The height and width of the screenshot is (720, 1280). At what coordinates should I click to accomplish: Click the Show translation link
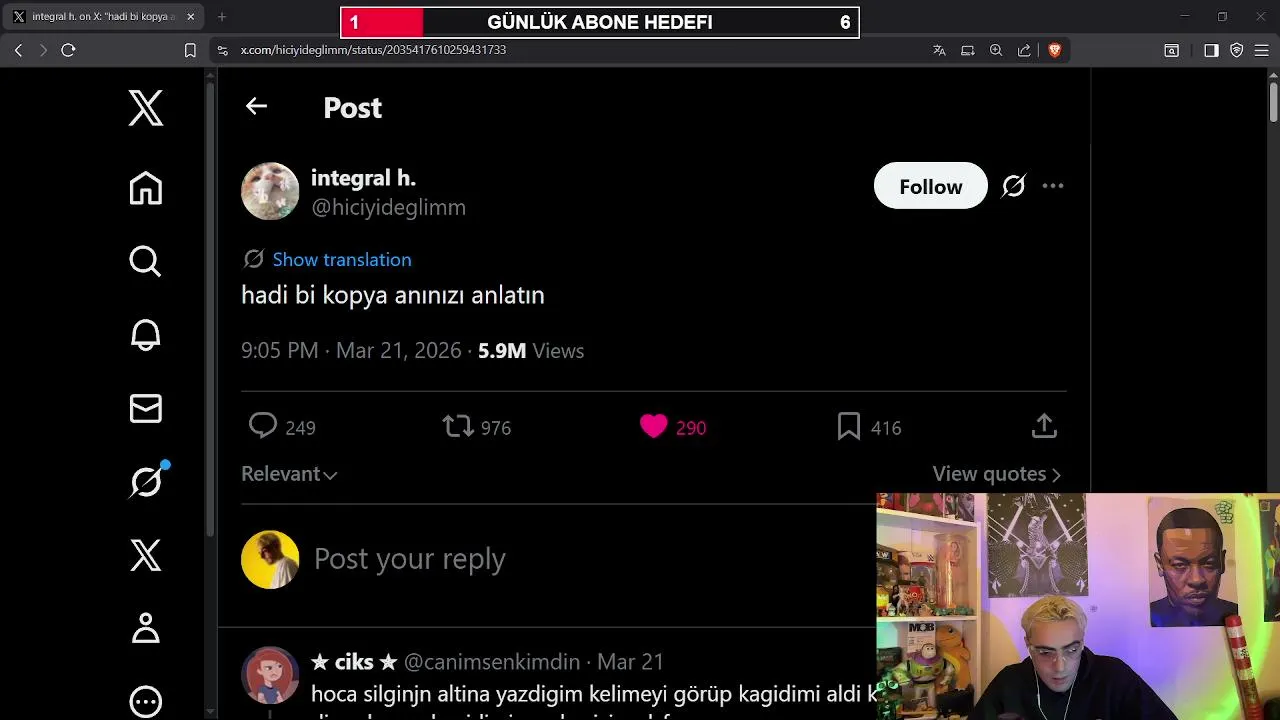tap(342, 259)
